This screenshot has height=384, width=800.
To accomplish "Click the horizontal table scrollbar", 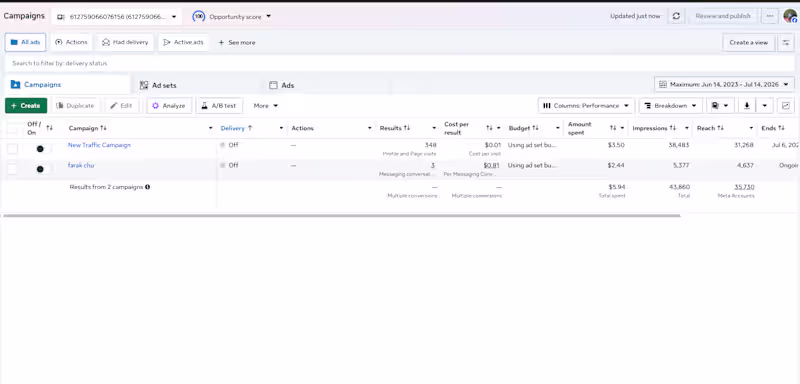I will (341, 216).
